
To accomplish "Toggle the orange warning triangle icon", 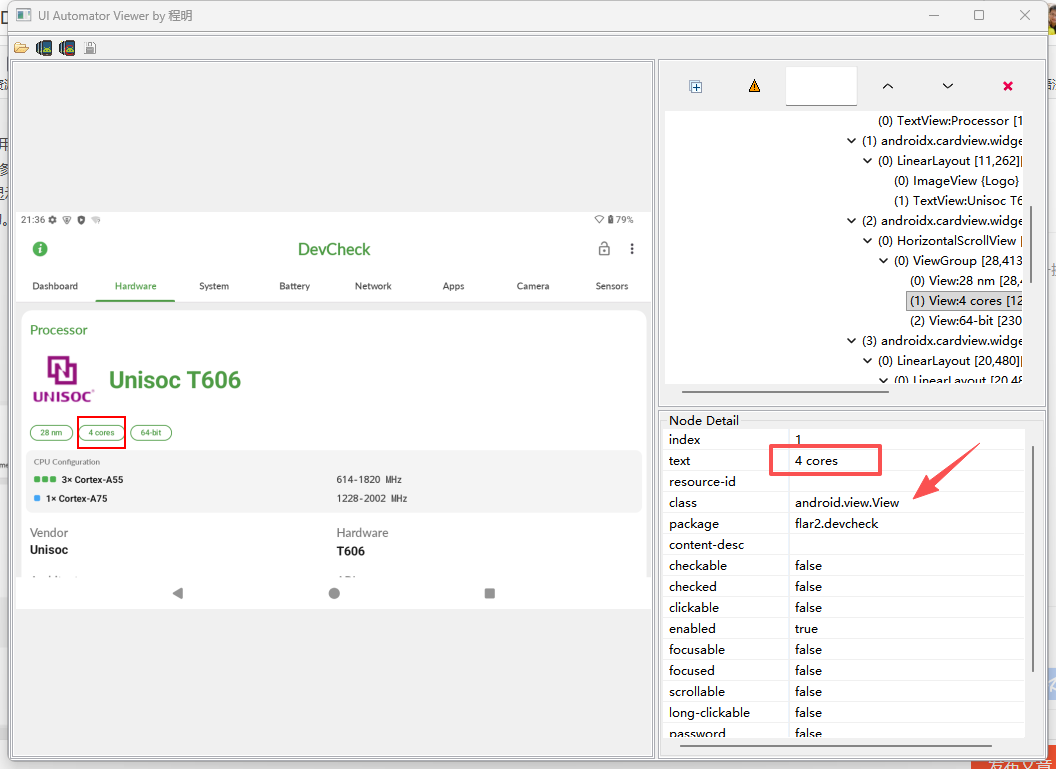I will (x=754, y=86).
